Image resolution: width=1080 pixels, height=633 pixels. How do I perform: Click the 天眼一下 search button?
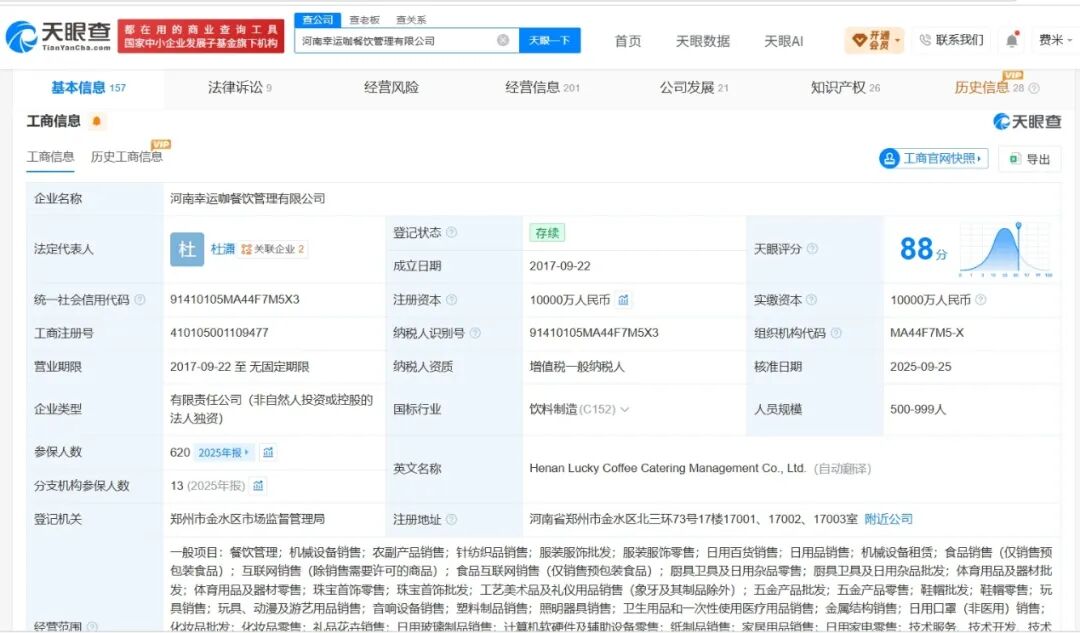pos(550,41)
